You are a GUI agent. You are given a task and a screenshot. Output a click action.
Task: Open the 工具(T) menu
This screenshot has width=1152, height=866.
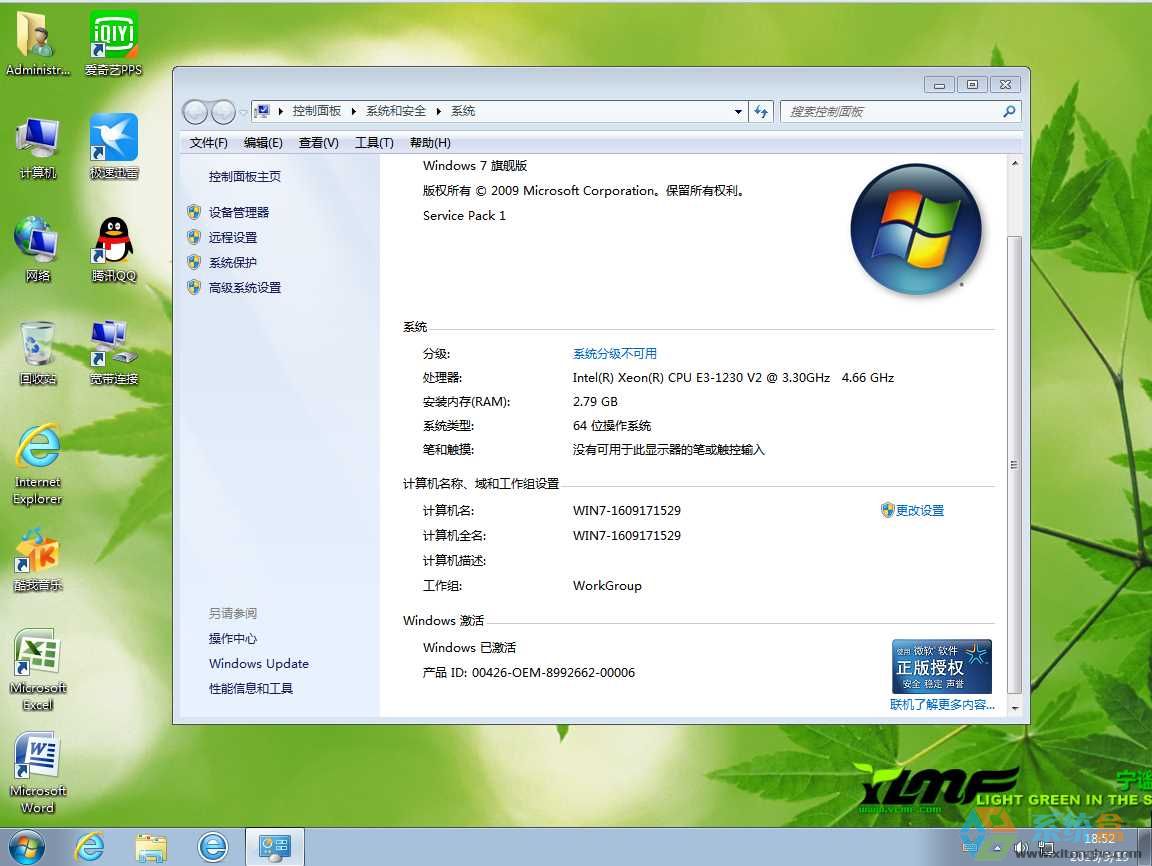[374, 143]
